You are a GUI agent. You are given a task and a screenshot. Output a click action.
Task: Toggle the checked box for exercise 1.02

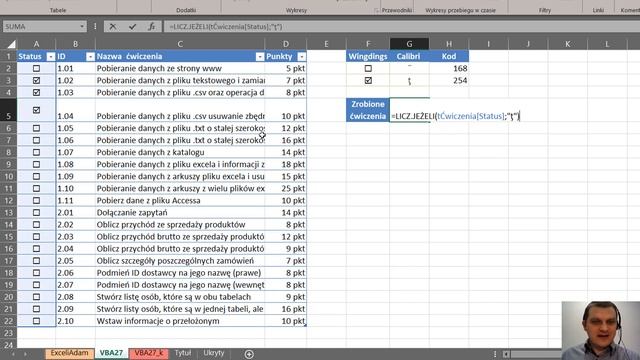[x=36, y=80]
